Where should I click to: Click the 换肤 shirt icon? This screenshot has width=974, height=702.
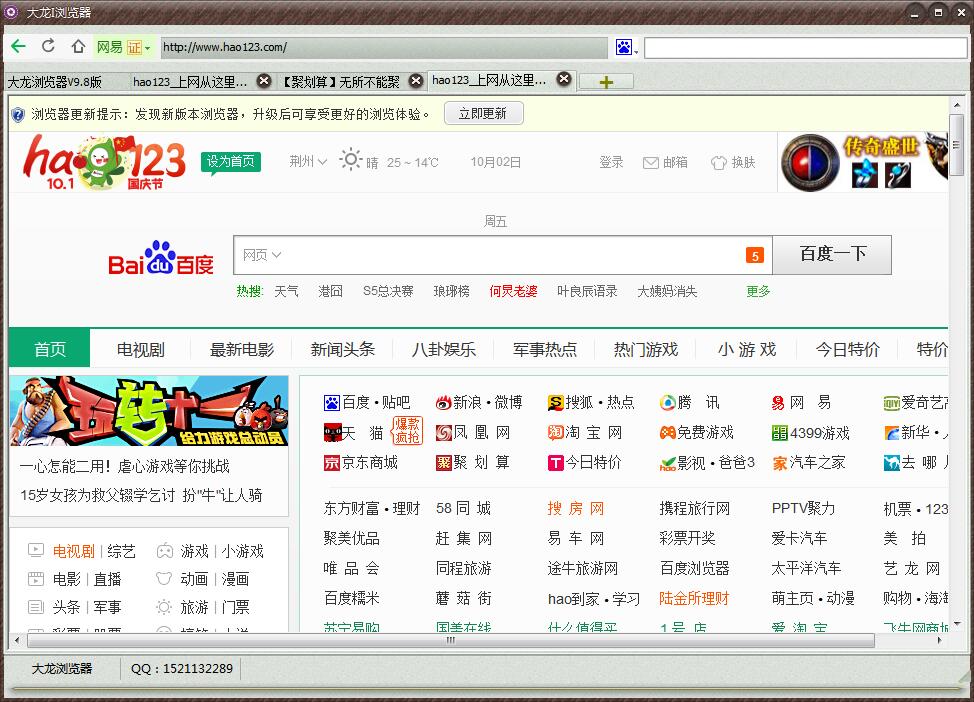719,163
